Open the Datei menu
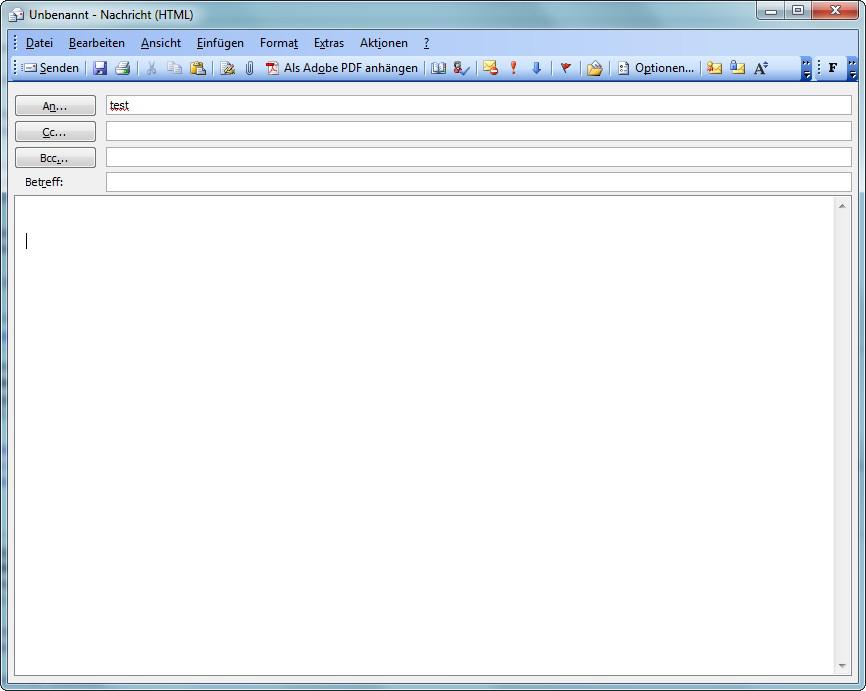 39,43
